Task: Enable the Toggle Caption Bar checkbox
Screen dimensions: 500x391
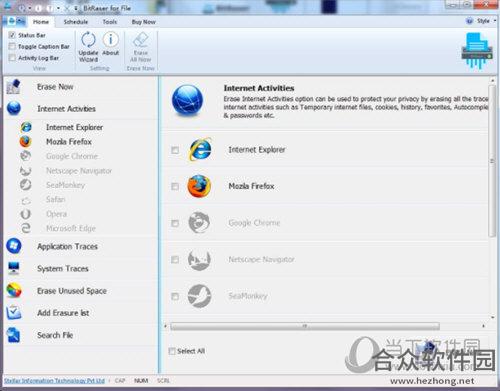Action: pyautogui.click(x=12, y=46)
